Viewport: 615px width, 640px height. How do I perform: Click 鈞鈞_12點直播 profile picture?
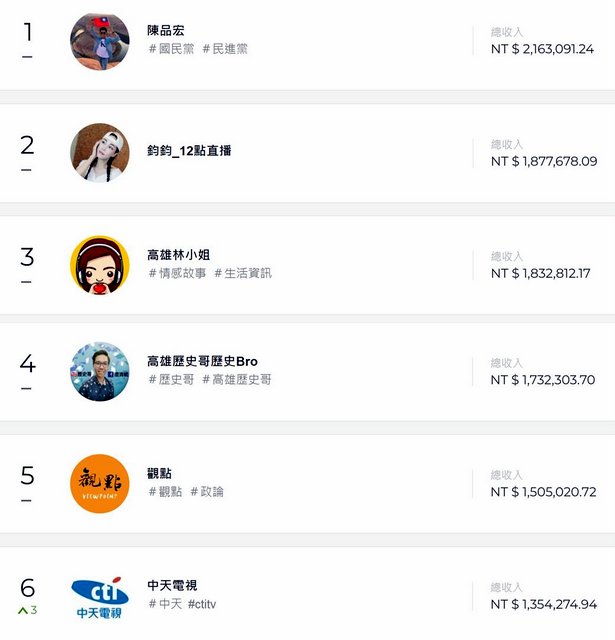(x=100, y=153)
